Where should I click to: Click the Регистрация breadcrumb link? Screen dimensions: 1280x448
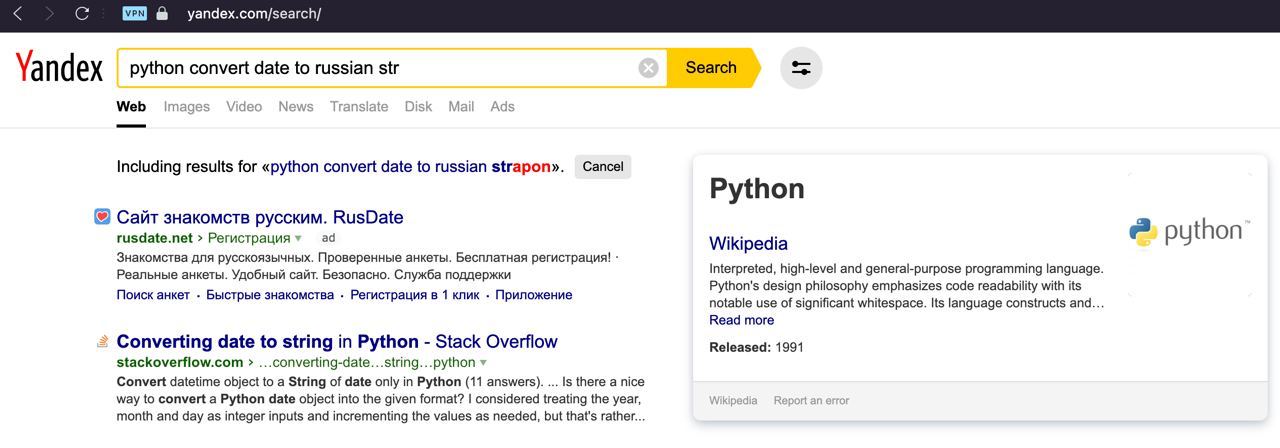point(249,238)
